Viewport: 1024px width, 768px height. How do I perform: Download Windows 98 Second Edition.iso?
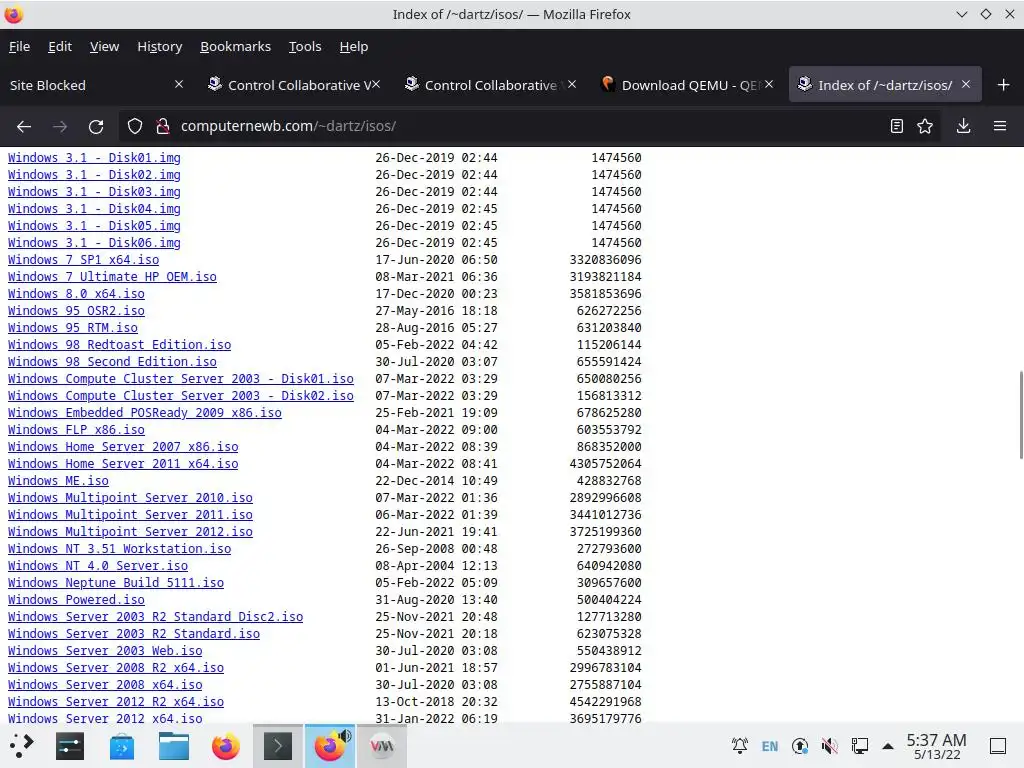(x=112, y=361)
